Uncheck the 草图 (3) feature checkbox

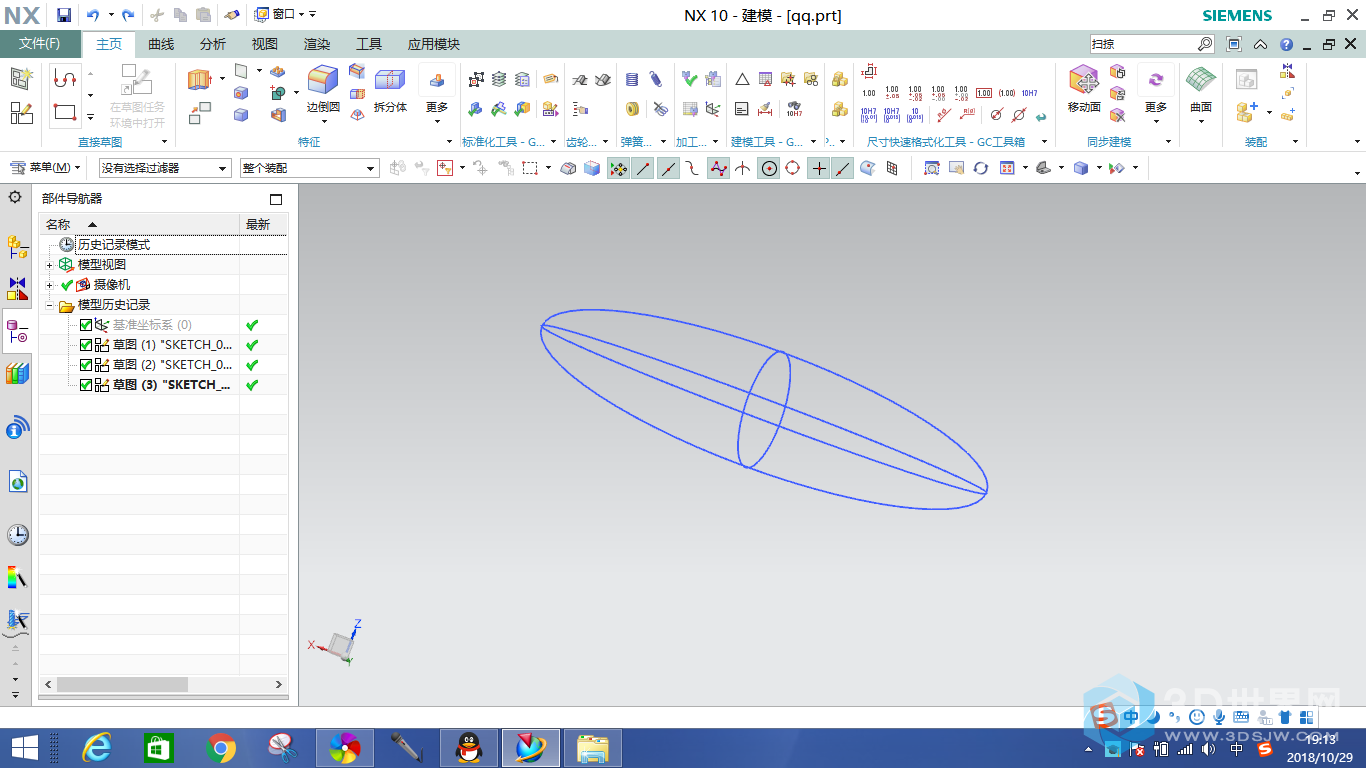[86, 385]
